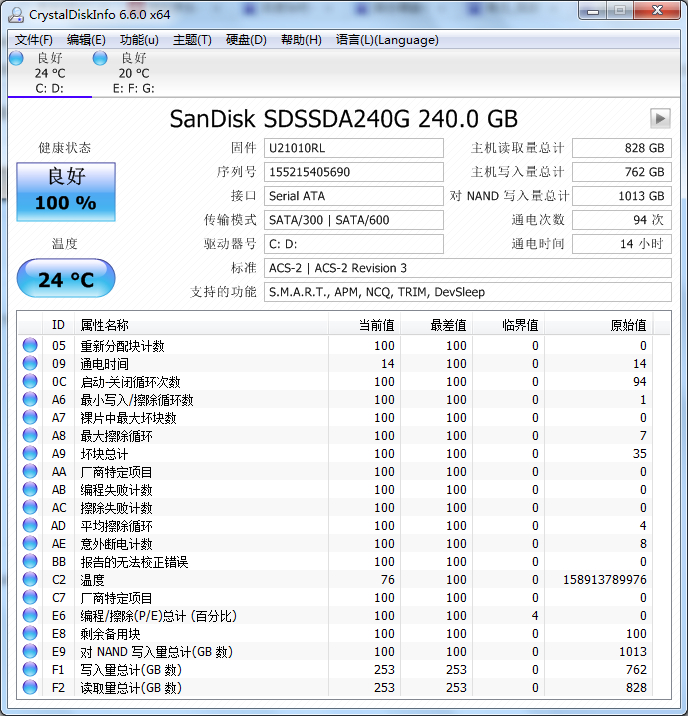Viewport: 688px width, 716px height.
Task: Click the status orb of row AB
Action: pos(30,490)
